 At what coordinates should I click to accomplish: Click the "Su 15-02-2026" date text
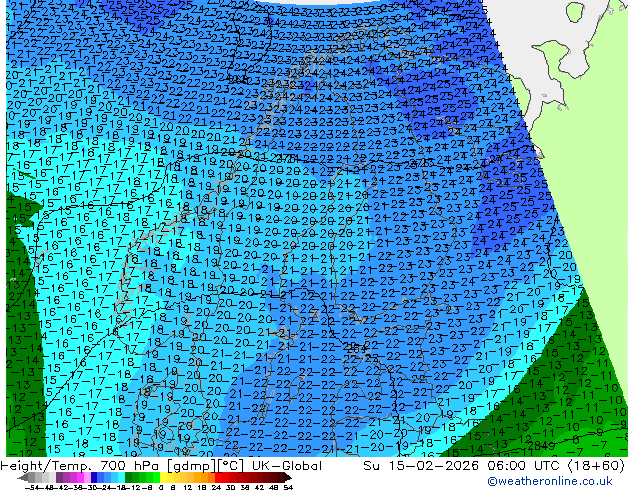coord(422,466)
